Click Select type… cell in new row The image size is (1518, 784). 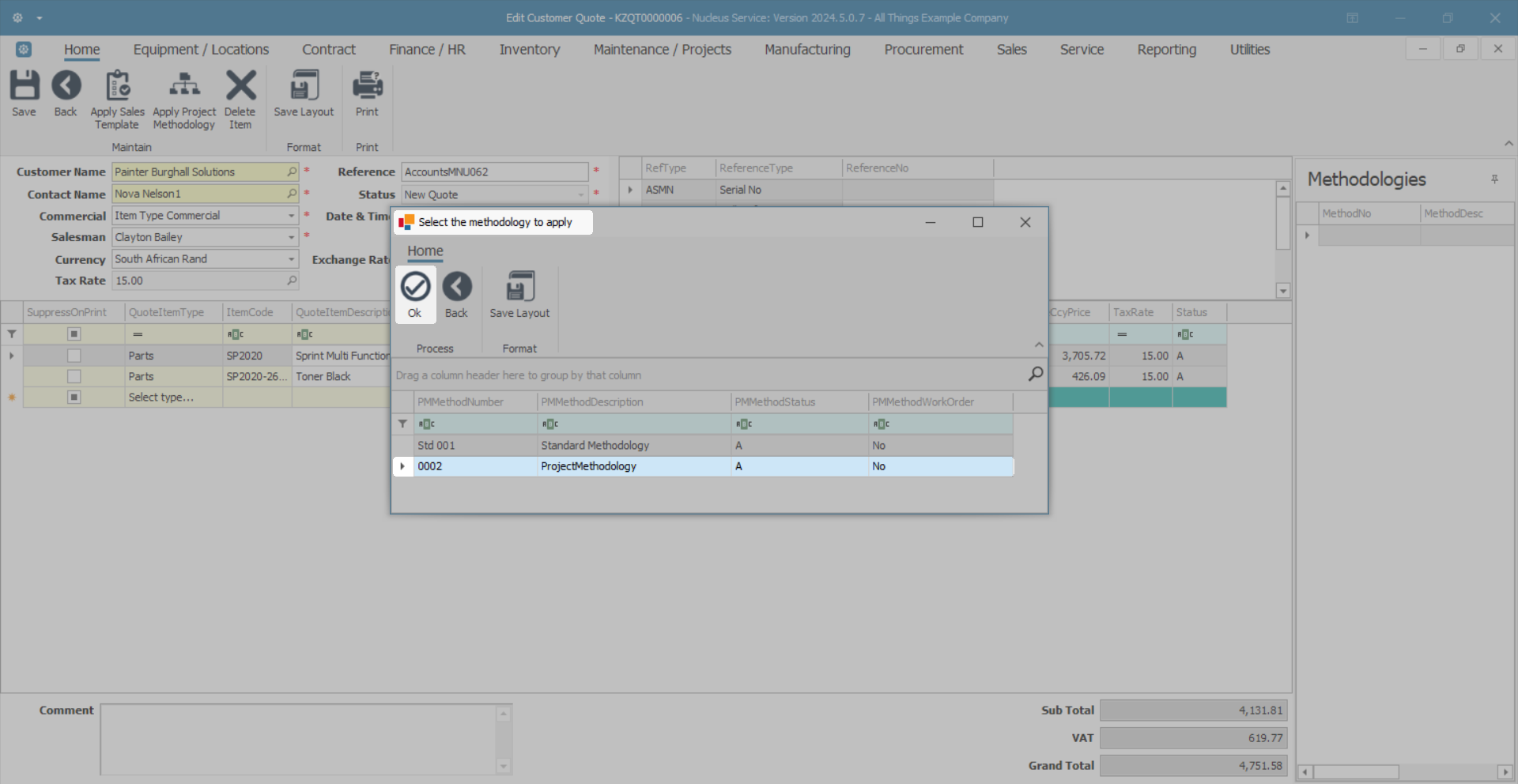coord(174,397)
